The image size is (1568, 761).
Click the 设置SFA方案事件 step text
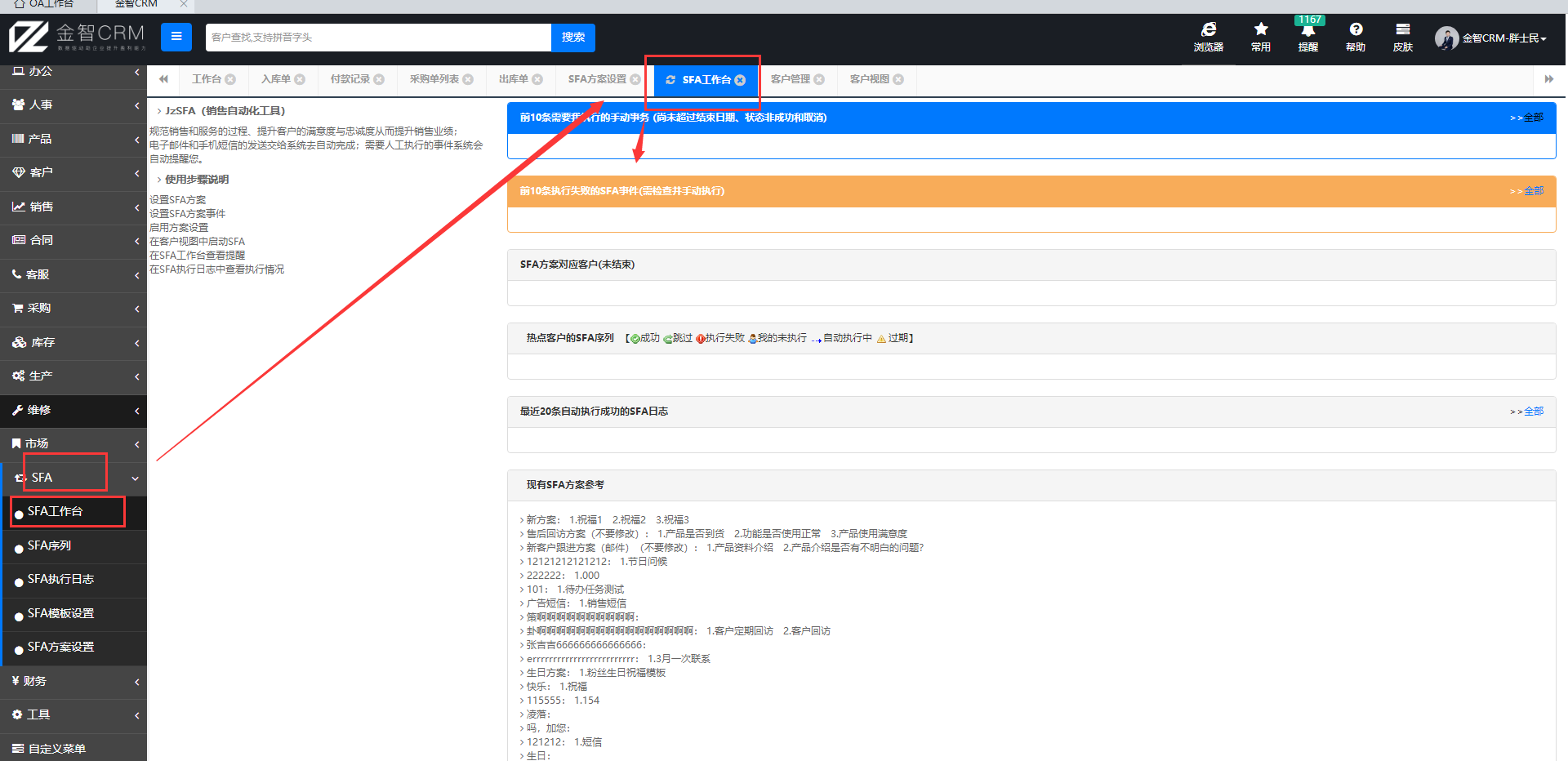(188, 214)
